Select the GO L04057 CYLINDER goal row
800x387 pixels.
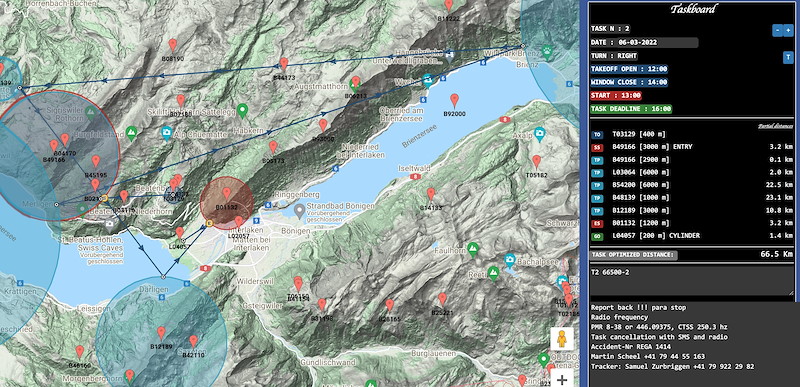pos(692,236)
